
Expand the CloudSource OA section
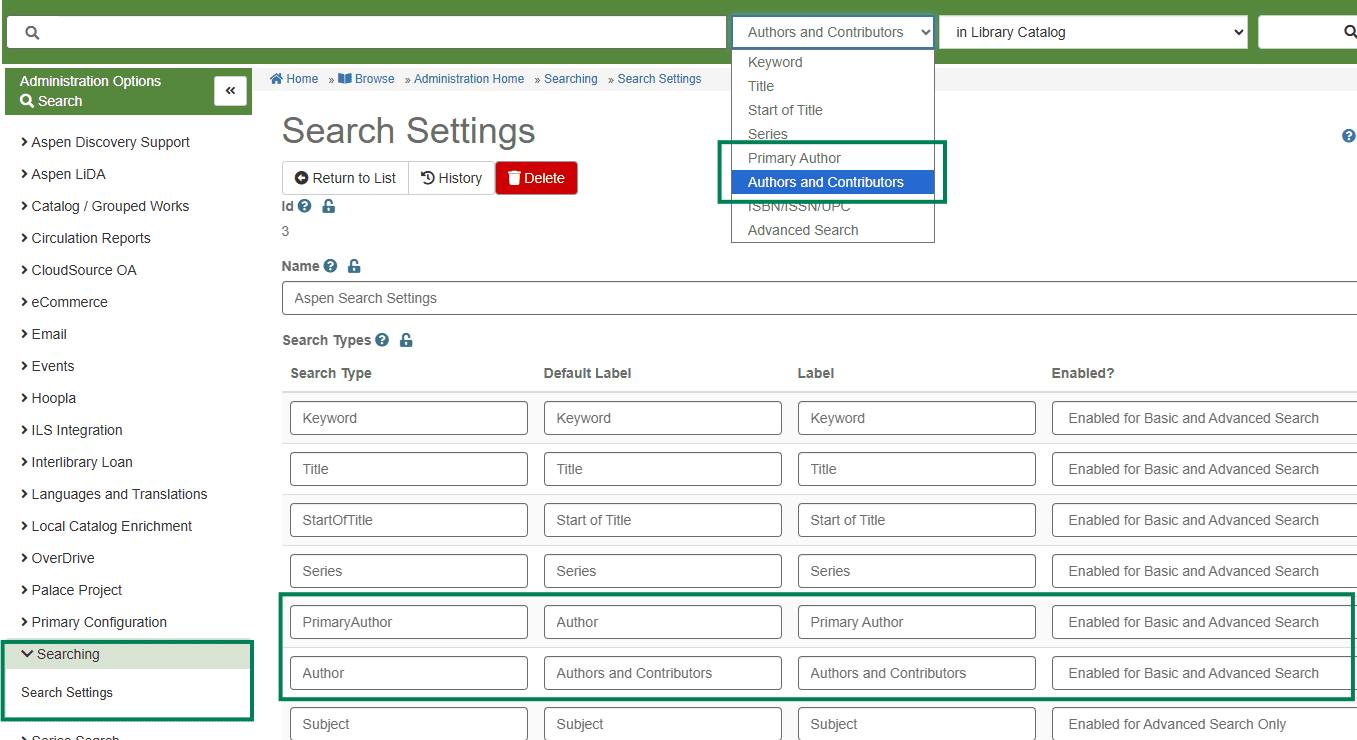point(78,270)
